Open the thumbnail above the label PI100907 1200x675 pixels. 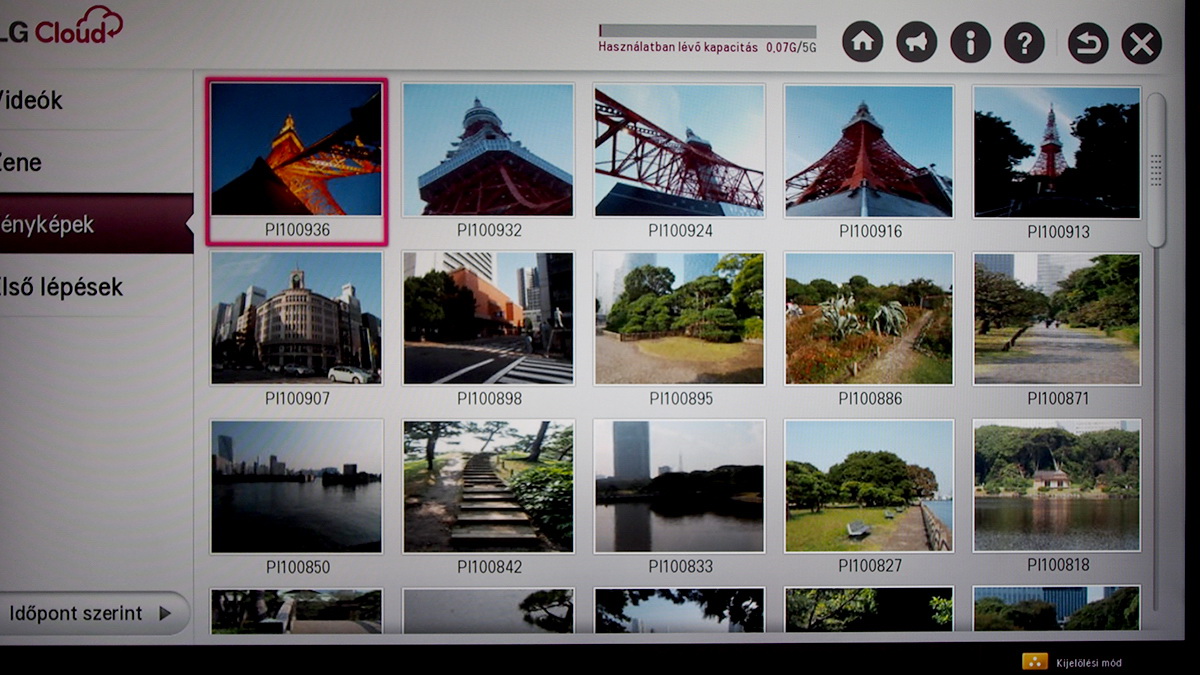[296, 317]
